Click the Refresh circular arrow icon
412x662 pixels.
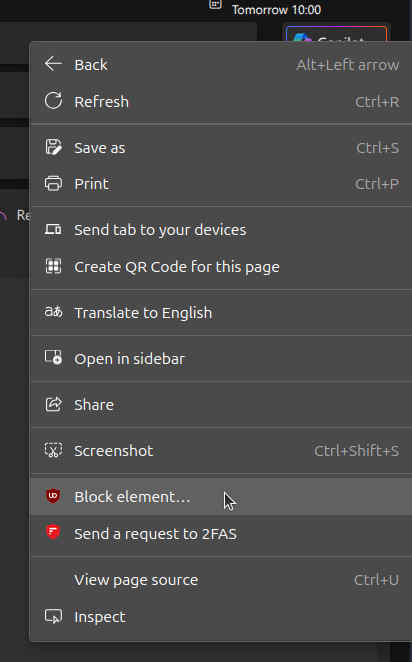[53, 101]
